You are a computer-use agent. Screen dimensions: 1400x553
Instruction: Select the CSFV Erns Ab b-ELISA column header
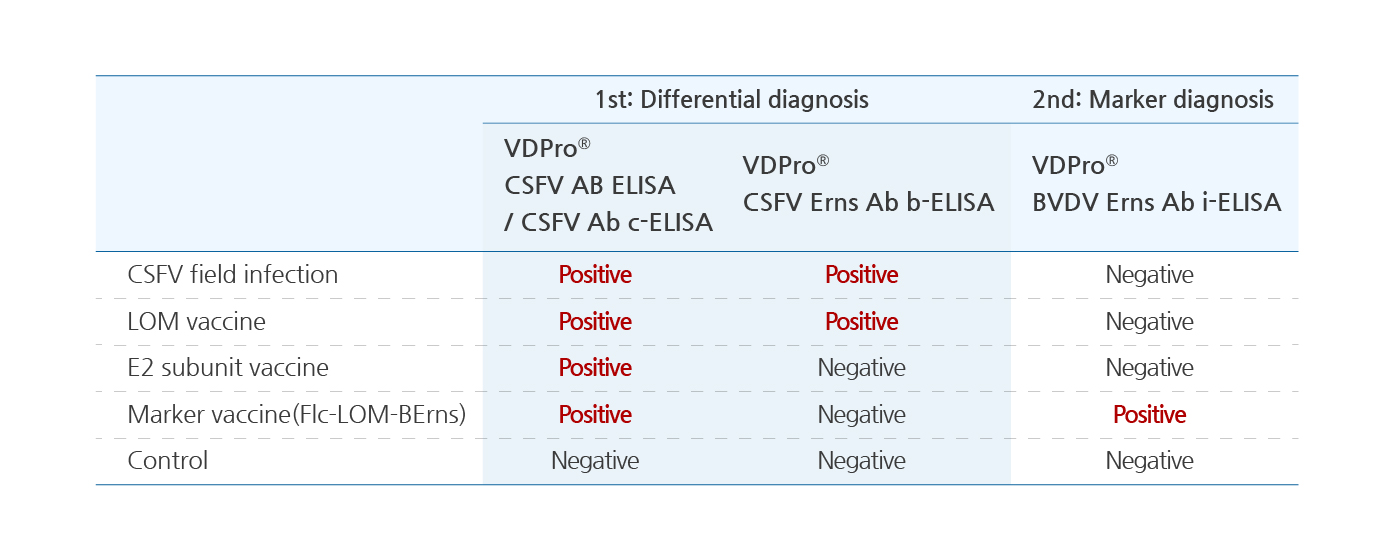868,183
